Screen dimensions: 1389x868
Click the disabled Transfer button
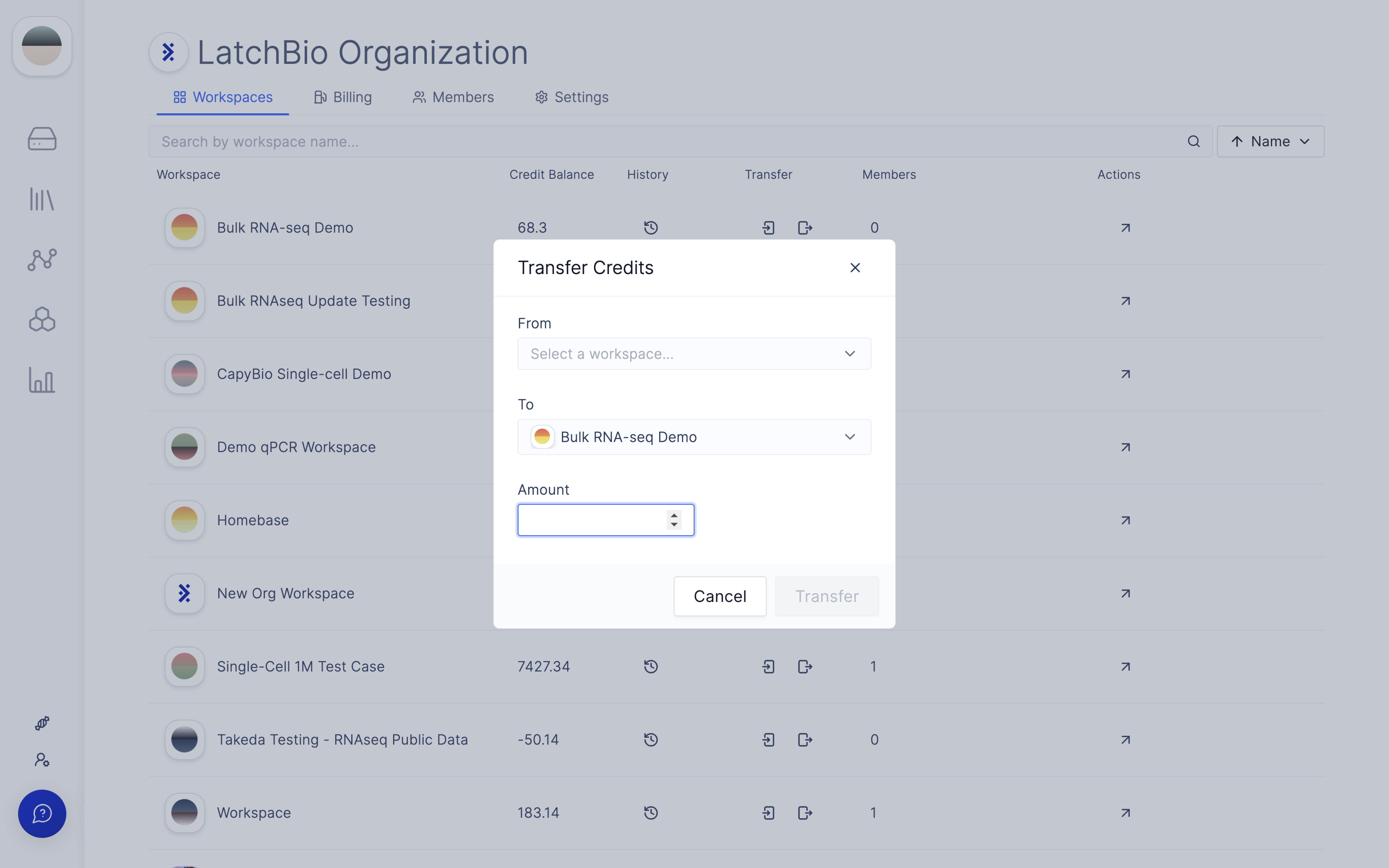[827, 596]
